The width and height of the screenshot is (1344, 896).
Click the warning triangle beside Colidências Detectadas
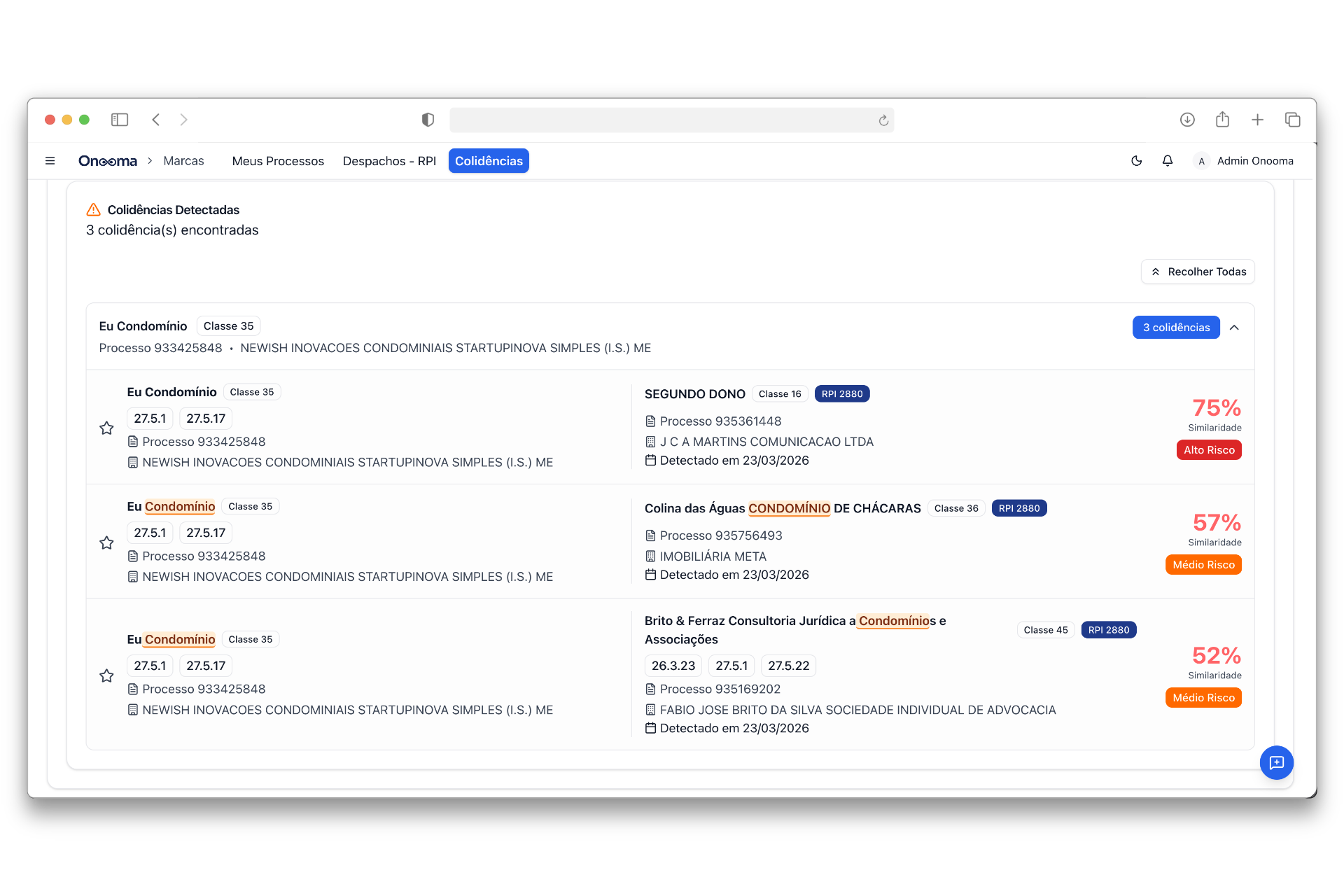(93, 209)
